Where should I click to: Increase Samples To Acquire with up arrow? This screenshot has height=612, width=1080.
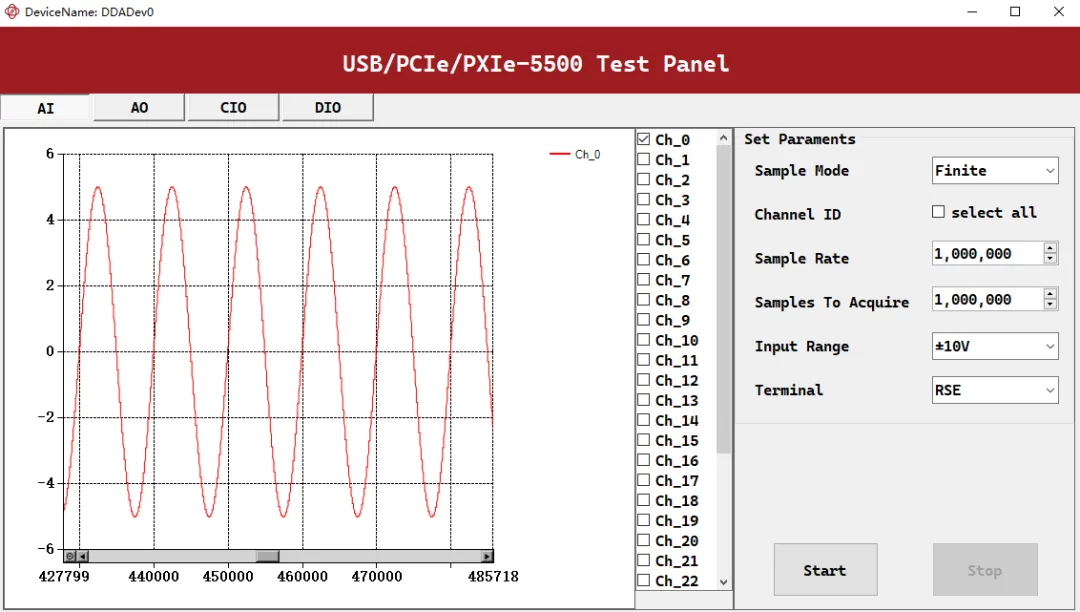click(1050, 293)
